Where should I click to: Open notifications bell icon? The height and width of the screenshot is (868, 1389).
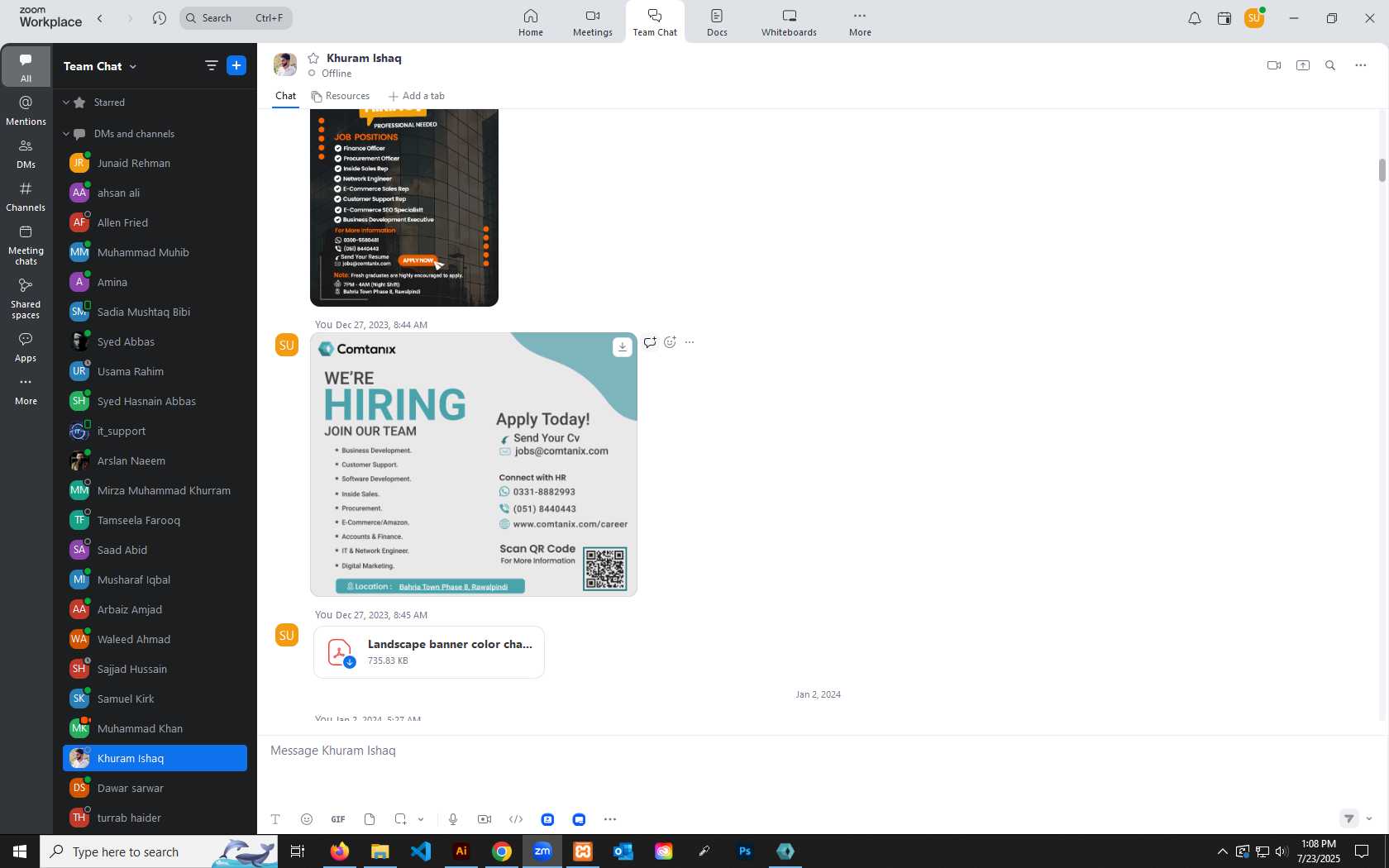(1195, 18)
